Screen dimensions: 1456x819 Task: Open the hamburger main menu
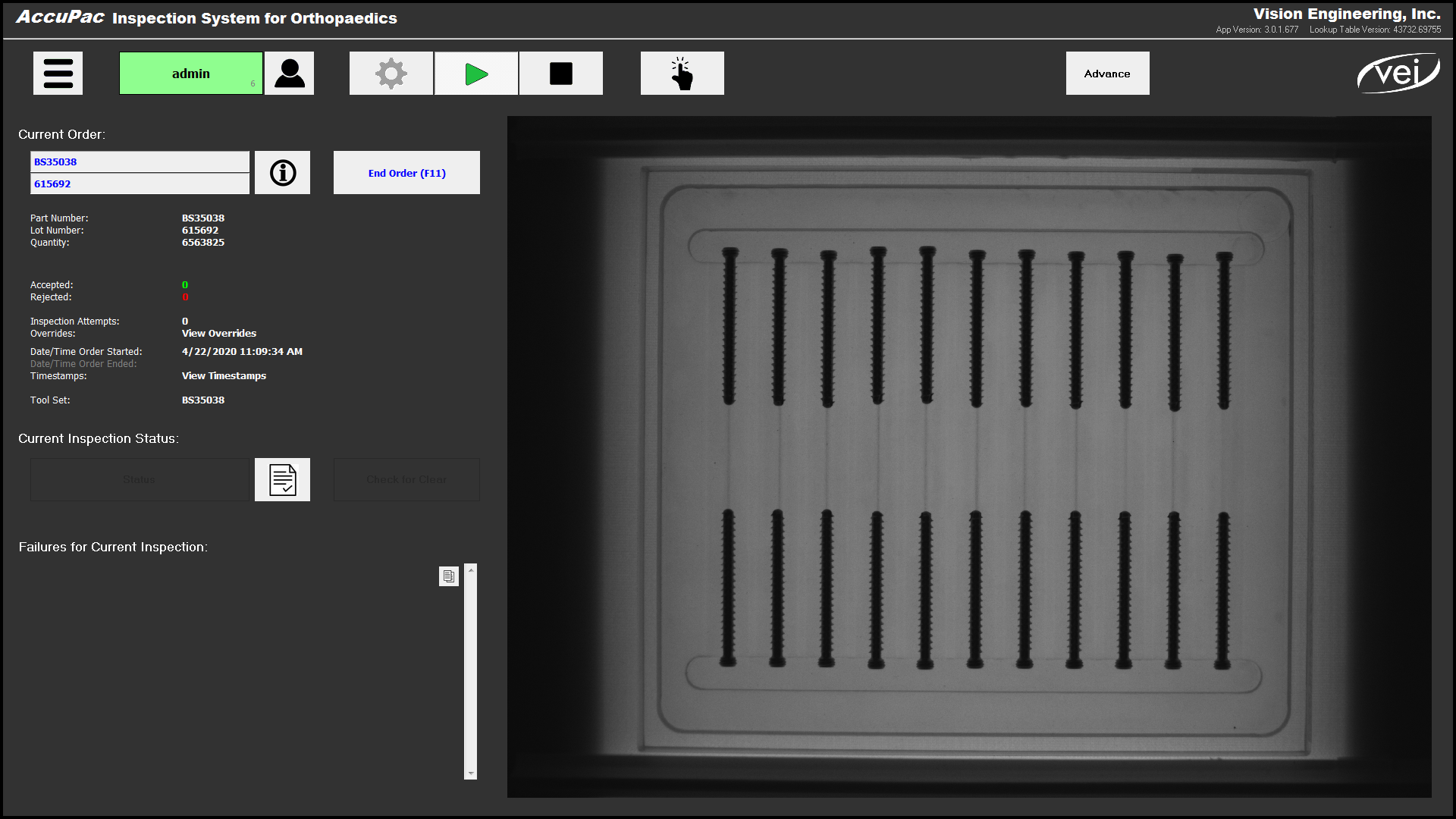tap(58, 74)
